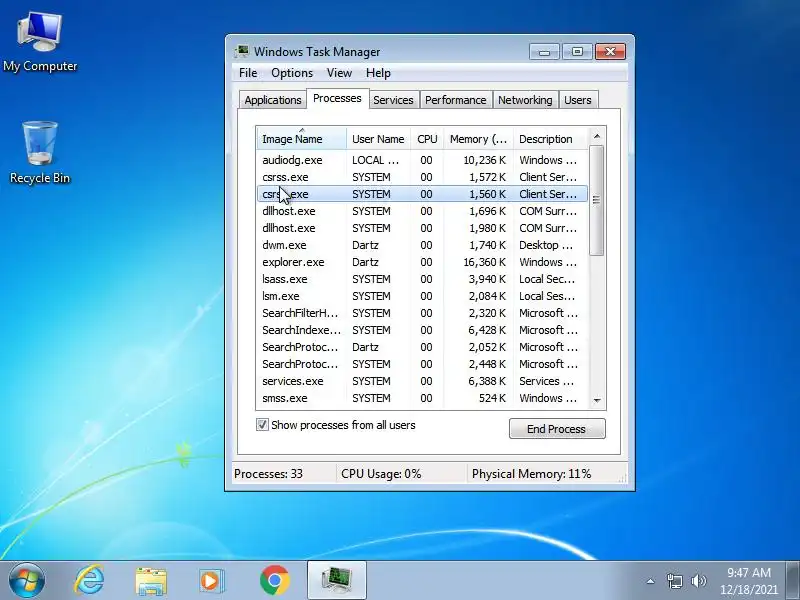Click Physical Memory: 11% status entry

click(x=531, y=474)
